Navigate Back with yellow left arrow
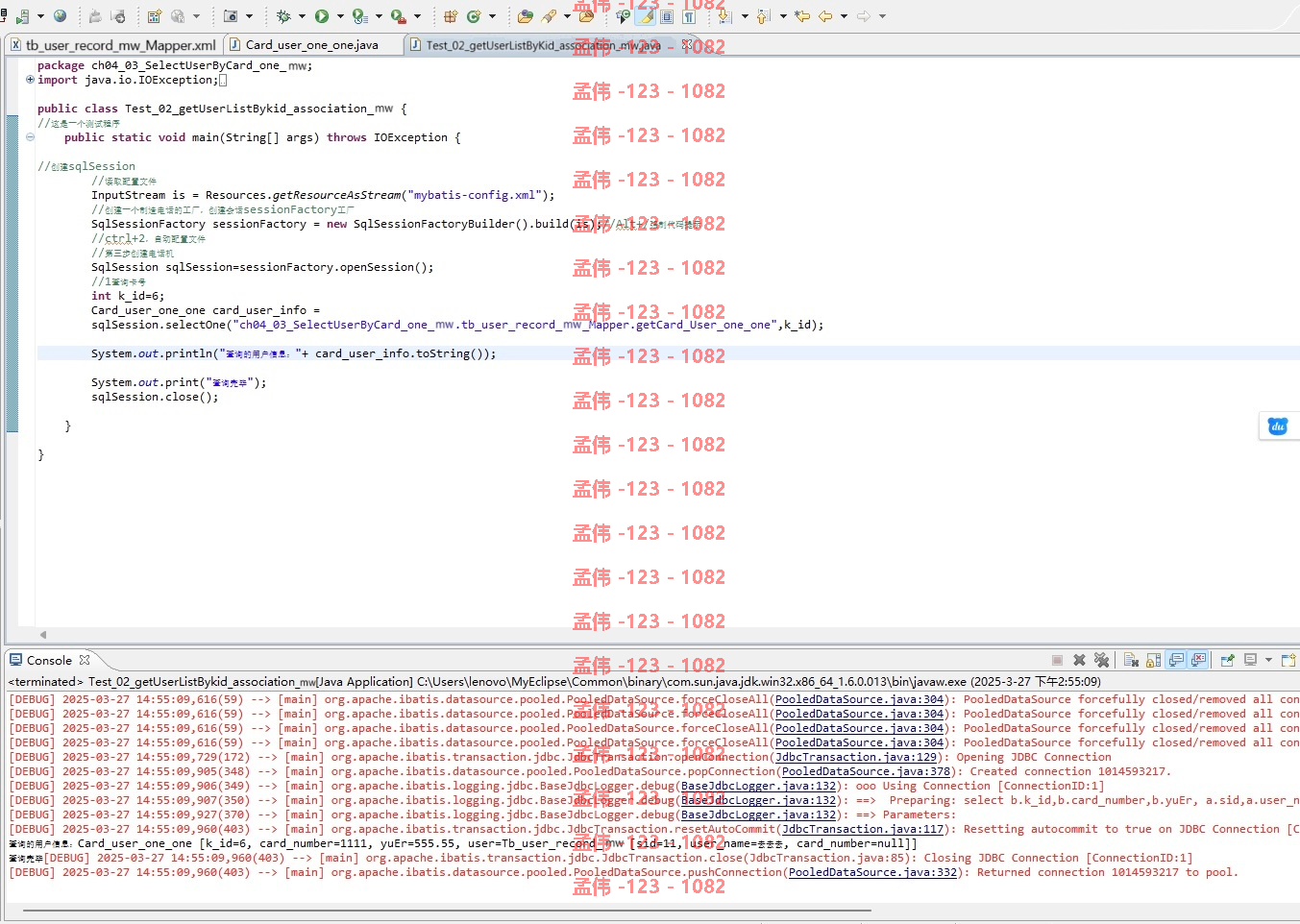Image resolution: width=1300 pixels, height=924 pixels. pos(825,16)
